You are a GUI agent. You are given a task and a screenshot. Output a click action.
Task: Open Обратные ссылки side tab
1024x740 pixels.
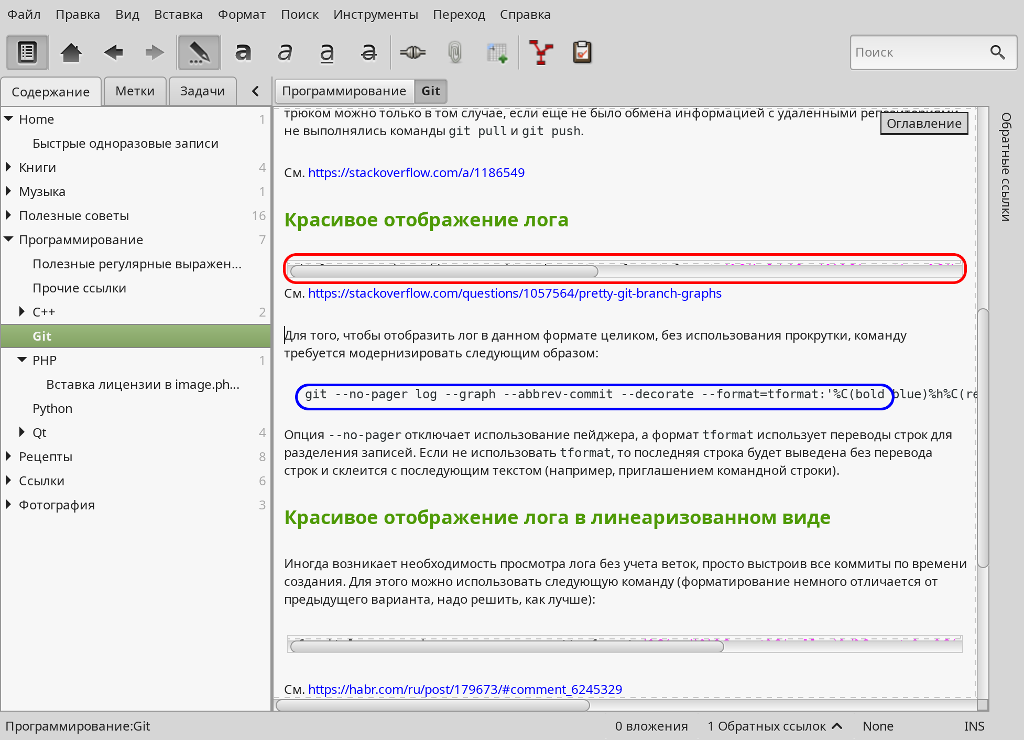(1006, 167)
